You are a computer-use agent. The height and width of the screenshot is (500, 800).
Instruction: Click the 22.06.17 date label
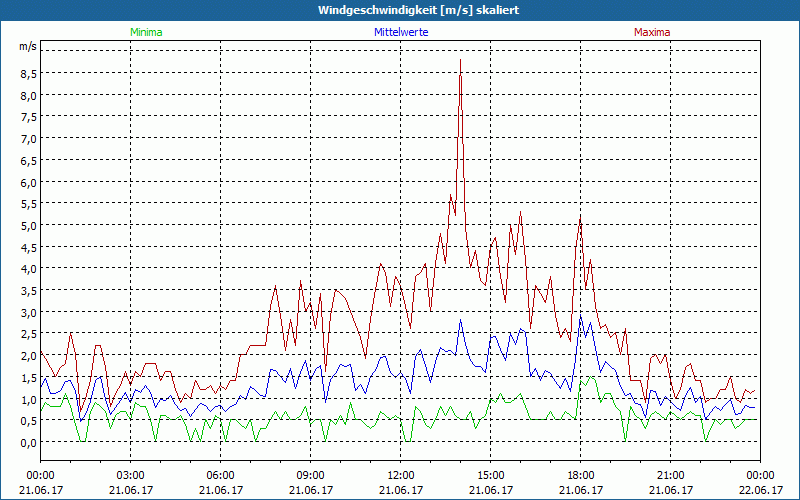pos(760,490)
